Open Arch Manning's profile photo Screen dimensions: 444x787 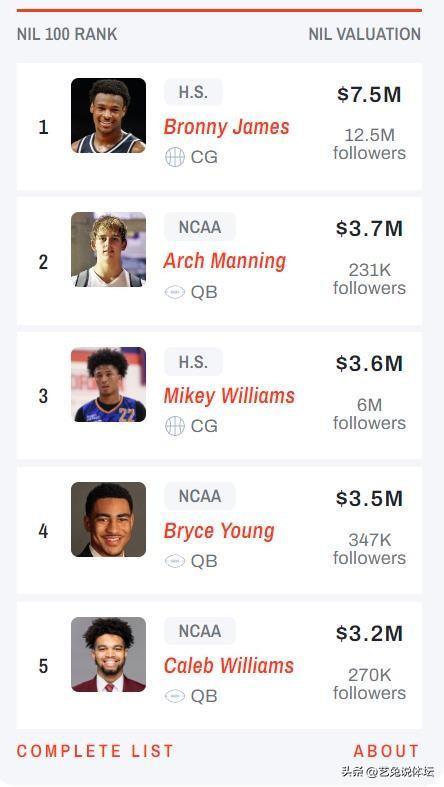pos(108,249)
